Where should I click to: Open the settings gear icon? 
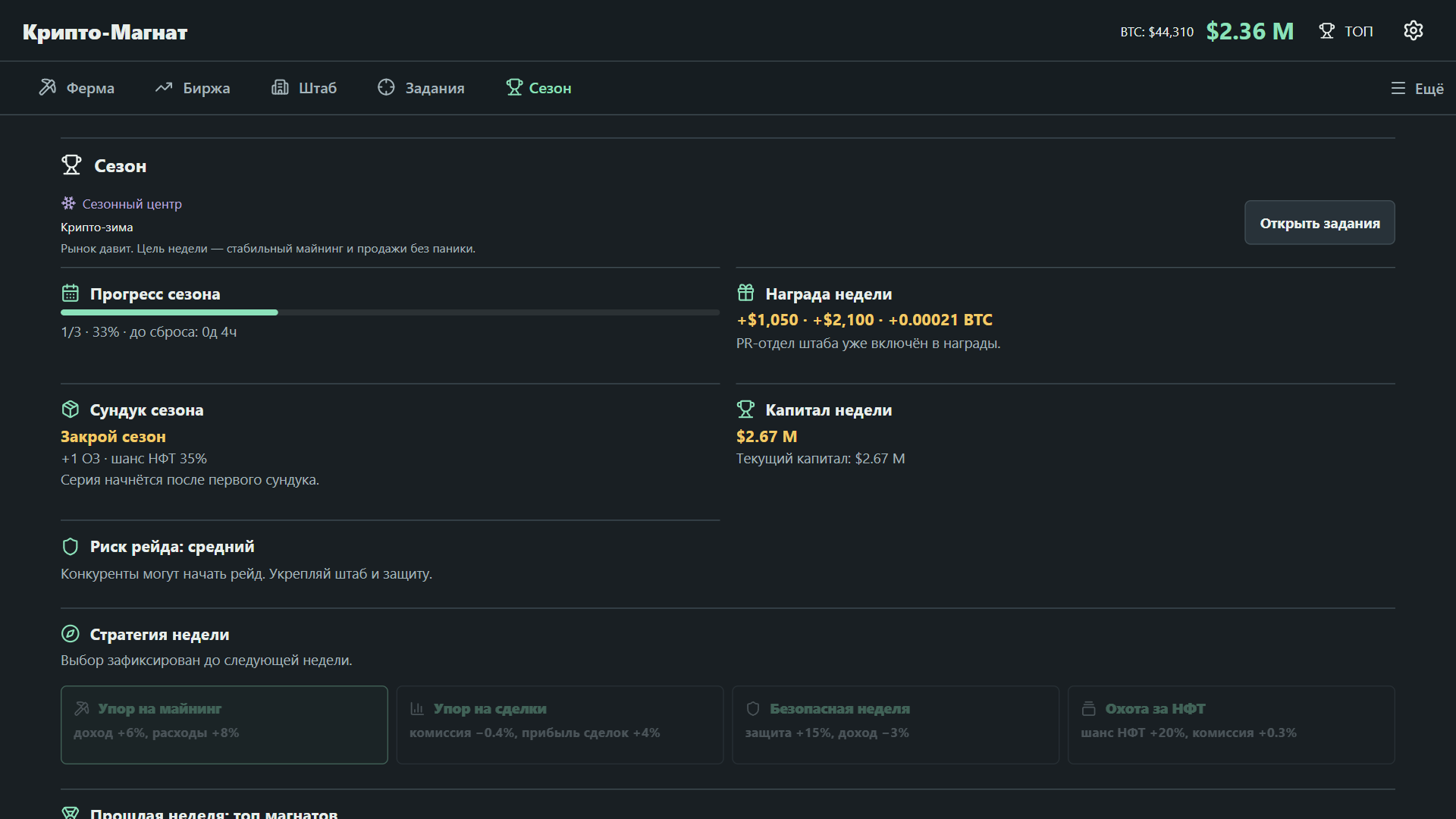1413,31
